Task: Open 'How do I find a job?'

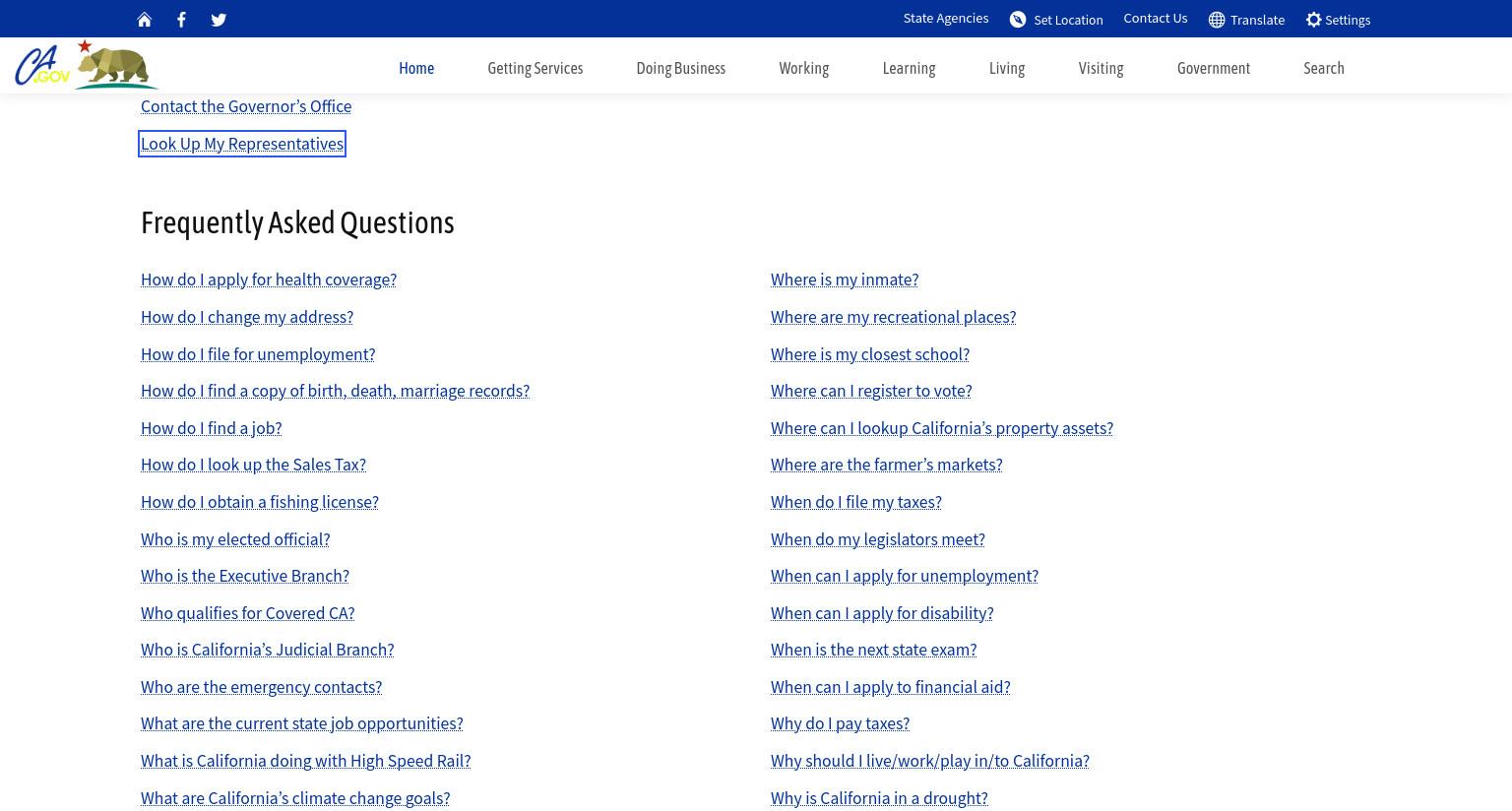Action: click(212, 428)
